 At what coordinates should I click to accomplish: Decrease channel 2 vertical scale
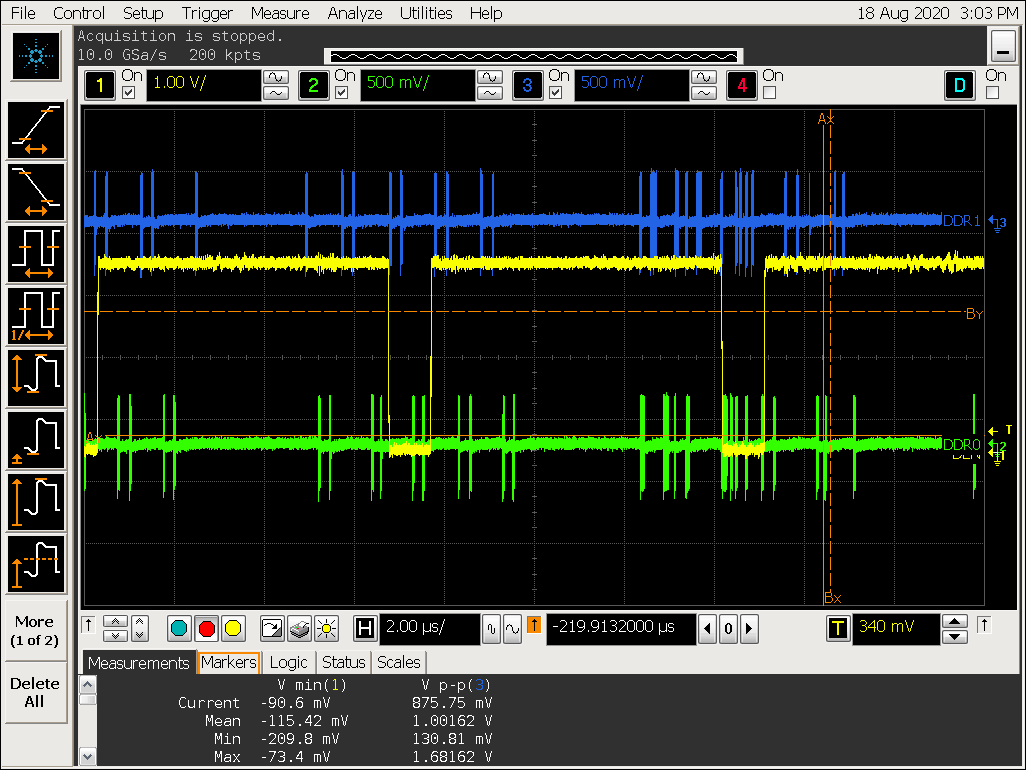[x=490, y=94]
